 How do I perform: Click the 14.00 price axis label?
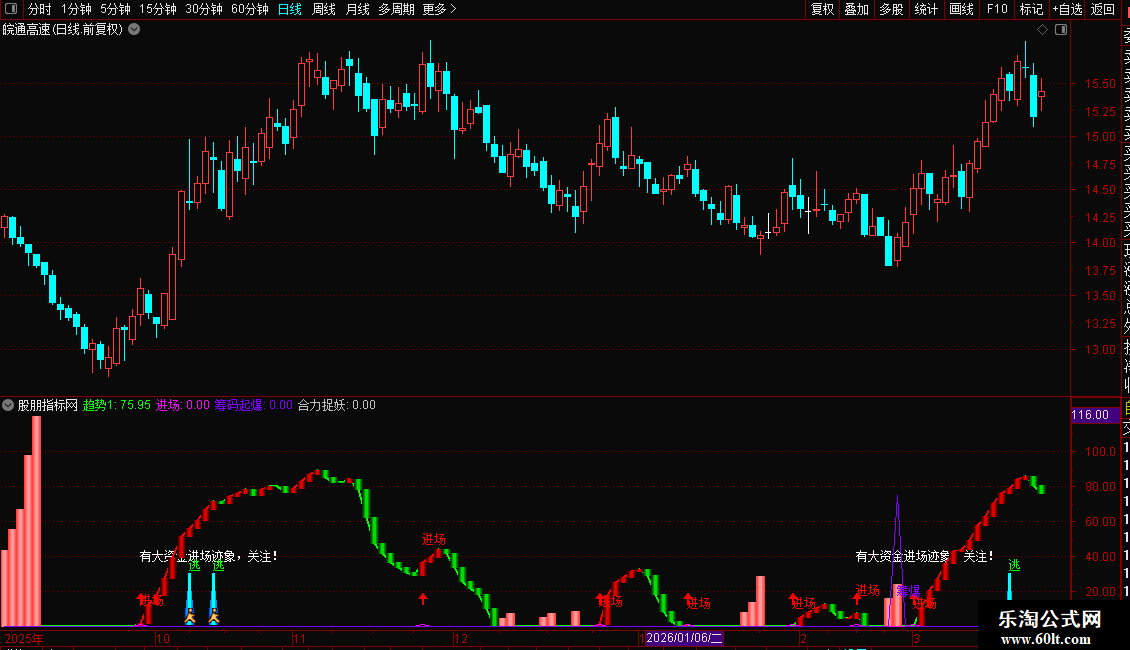coord(1100,243)
